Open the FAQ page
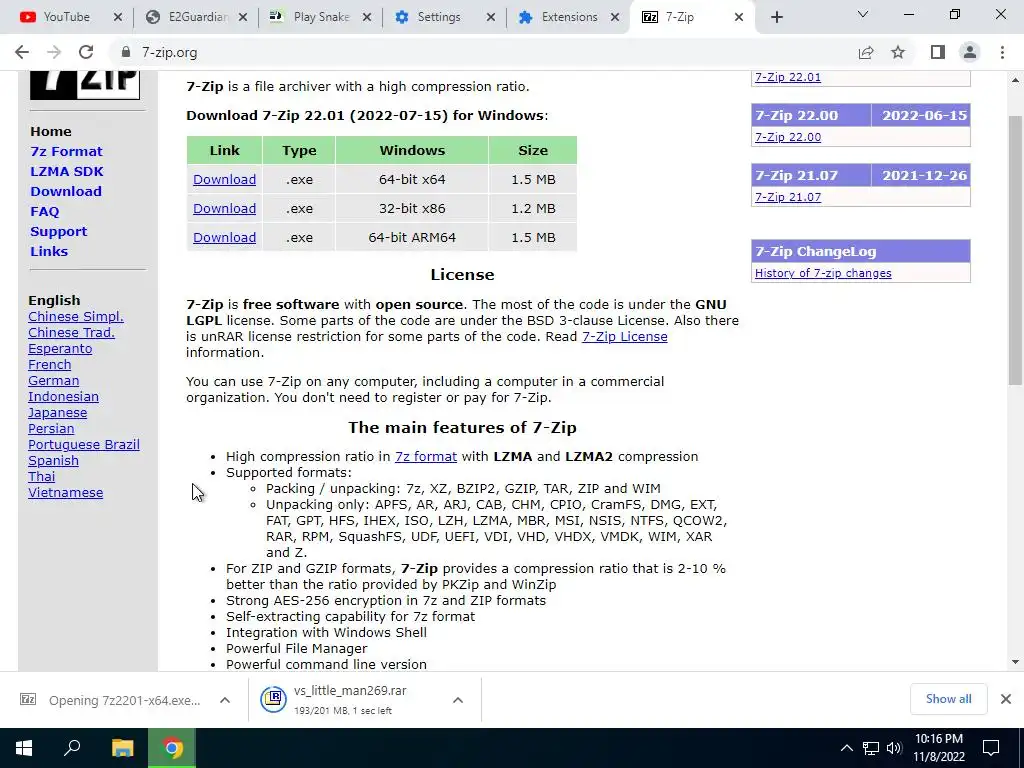 (44, 212)
